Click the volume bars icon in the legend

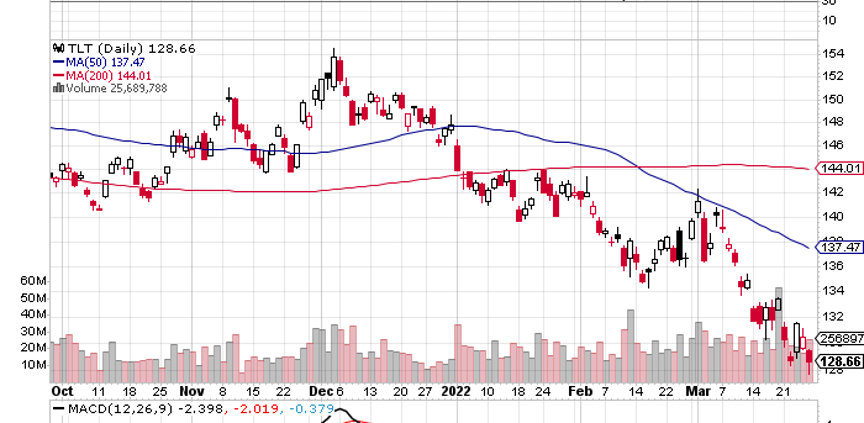pyautogui.click(x=57, y=88)
